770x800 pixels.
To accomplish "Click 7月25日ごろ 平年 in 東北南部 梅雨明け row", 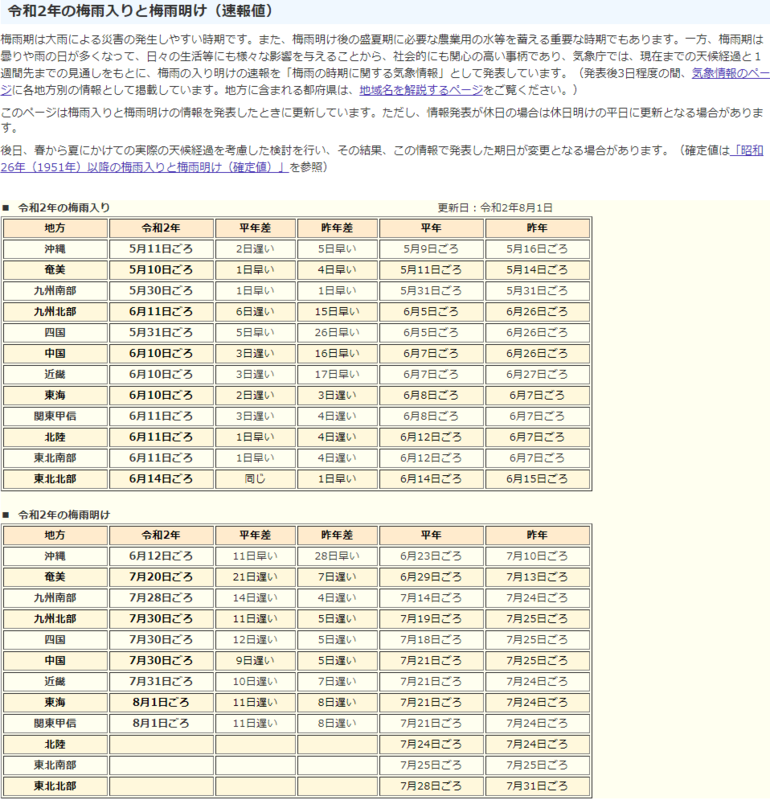I will 431,765.
